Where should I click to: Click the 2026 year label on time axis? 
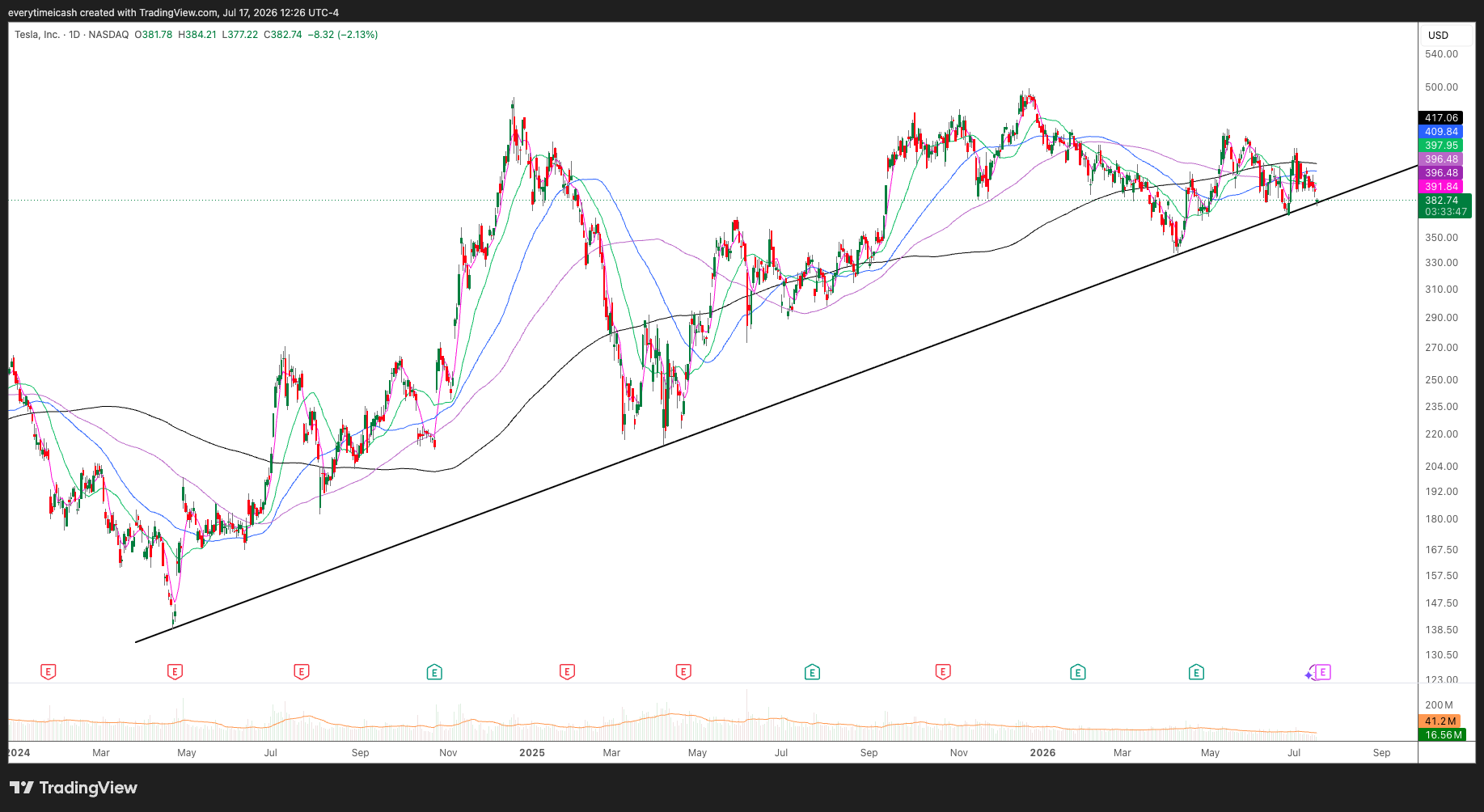[x=1042, y=753]
